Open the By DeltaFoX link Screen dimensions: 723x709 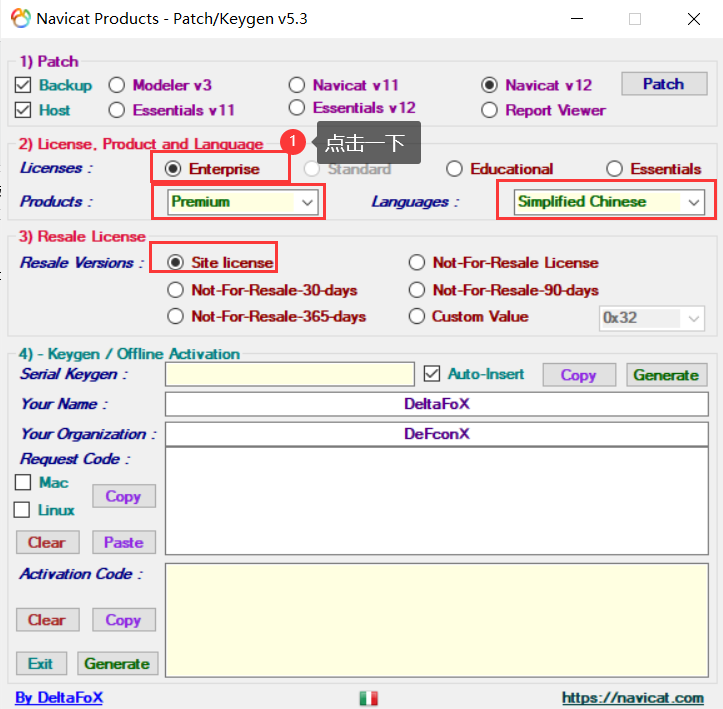pos(59,697)
